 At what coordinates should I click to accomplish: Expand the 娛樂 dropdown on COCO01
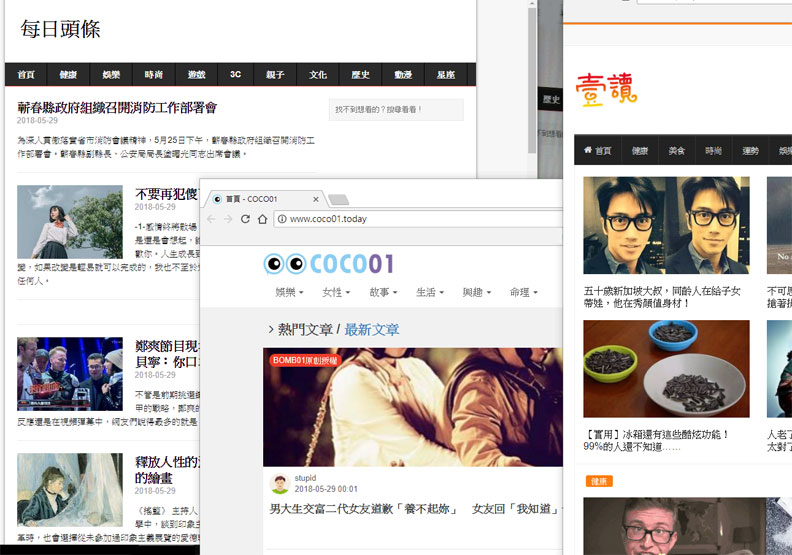[289, 292]
